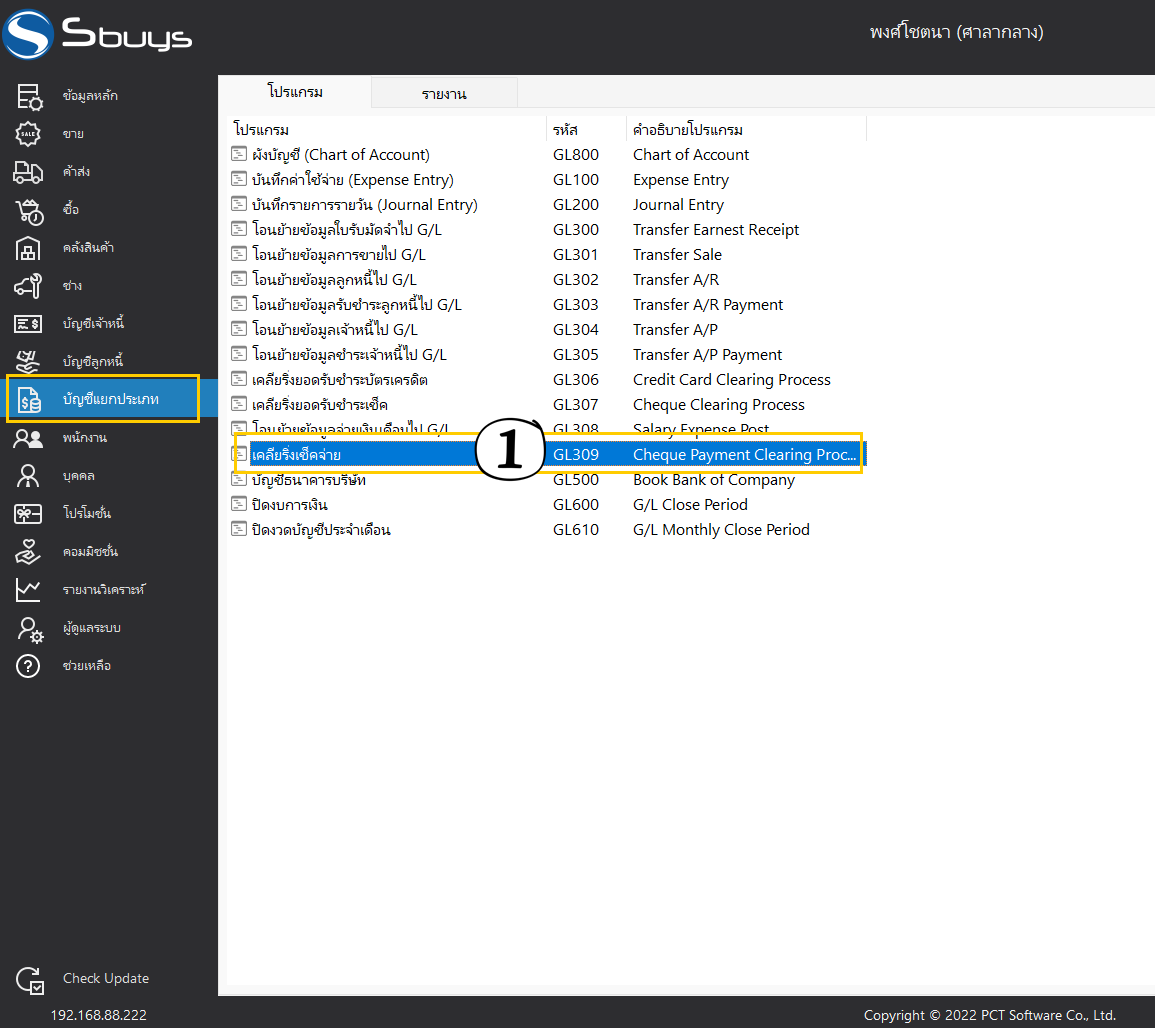The width and height of the screenshot is (1155, 1028).
Task: Select the โอนย้ายข้อมูลการขายไป G/L row
Action: tap(549, 255)
